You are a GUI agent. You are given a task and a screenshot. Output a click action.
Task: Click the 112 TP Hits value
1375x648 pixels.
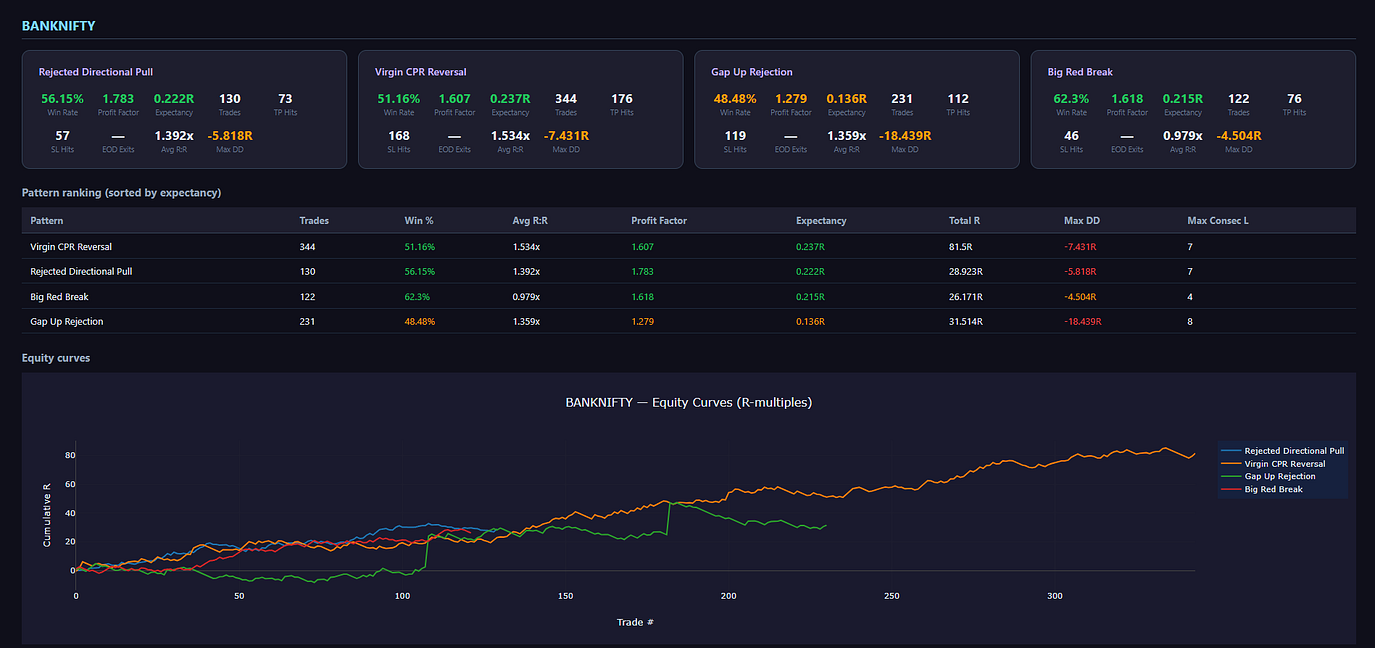[957, 99]
